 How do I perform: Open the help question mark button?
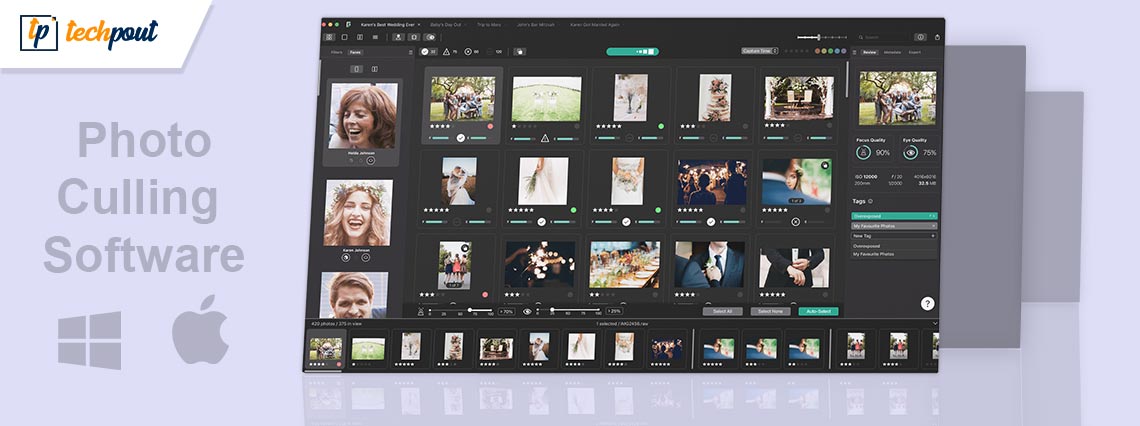point(928,304)
